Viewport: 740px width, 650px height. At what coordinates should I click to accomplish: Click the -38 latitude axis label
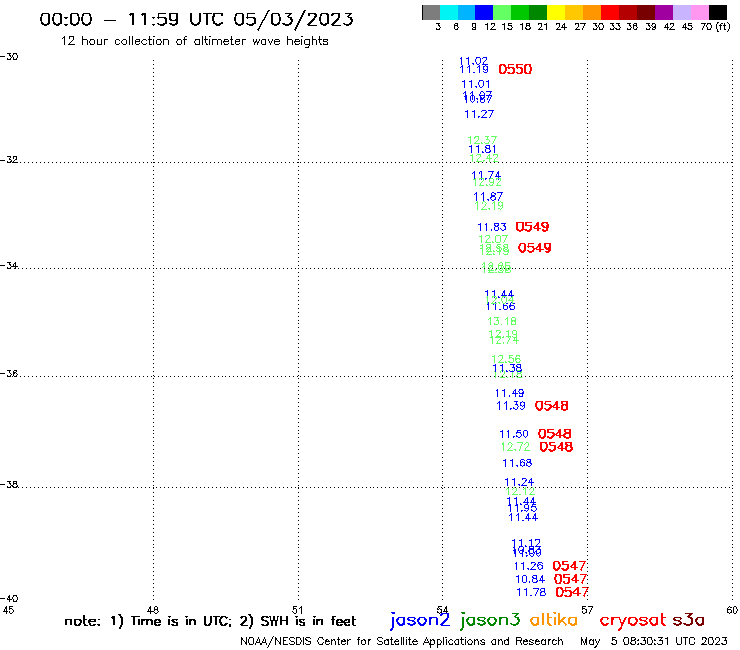click(x=9, y=485)
